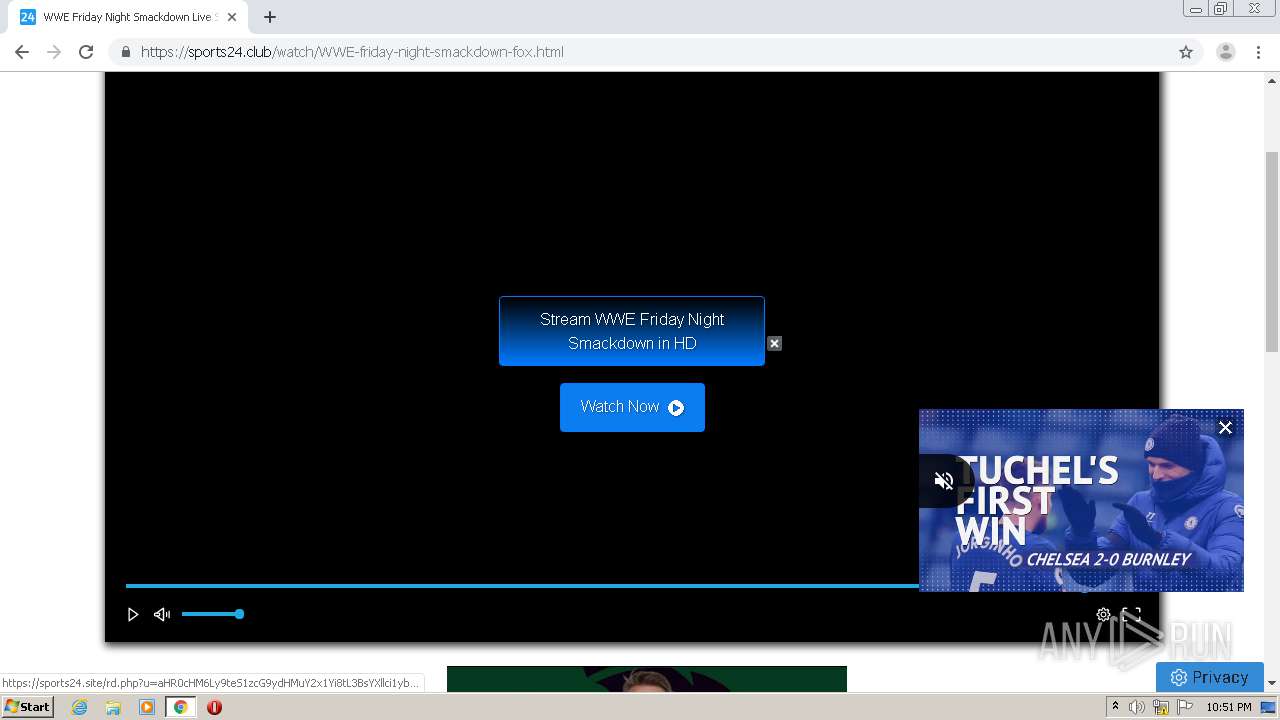Screen dimensions: 1280x720
Task: Open the Windows Start menu
Action: [x=27, y=706]
